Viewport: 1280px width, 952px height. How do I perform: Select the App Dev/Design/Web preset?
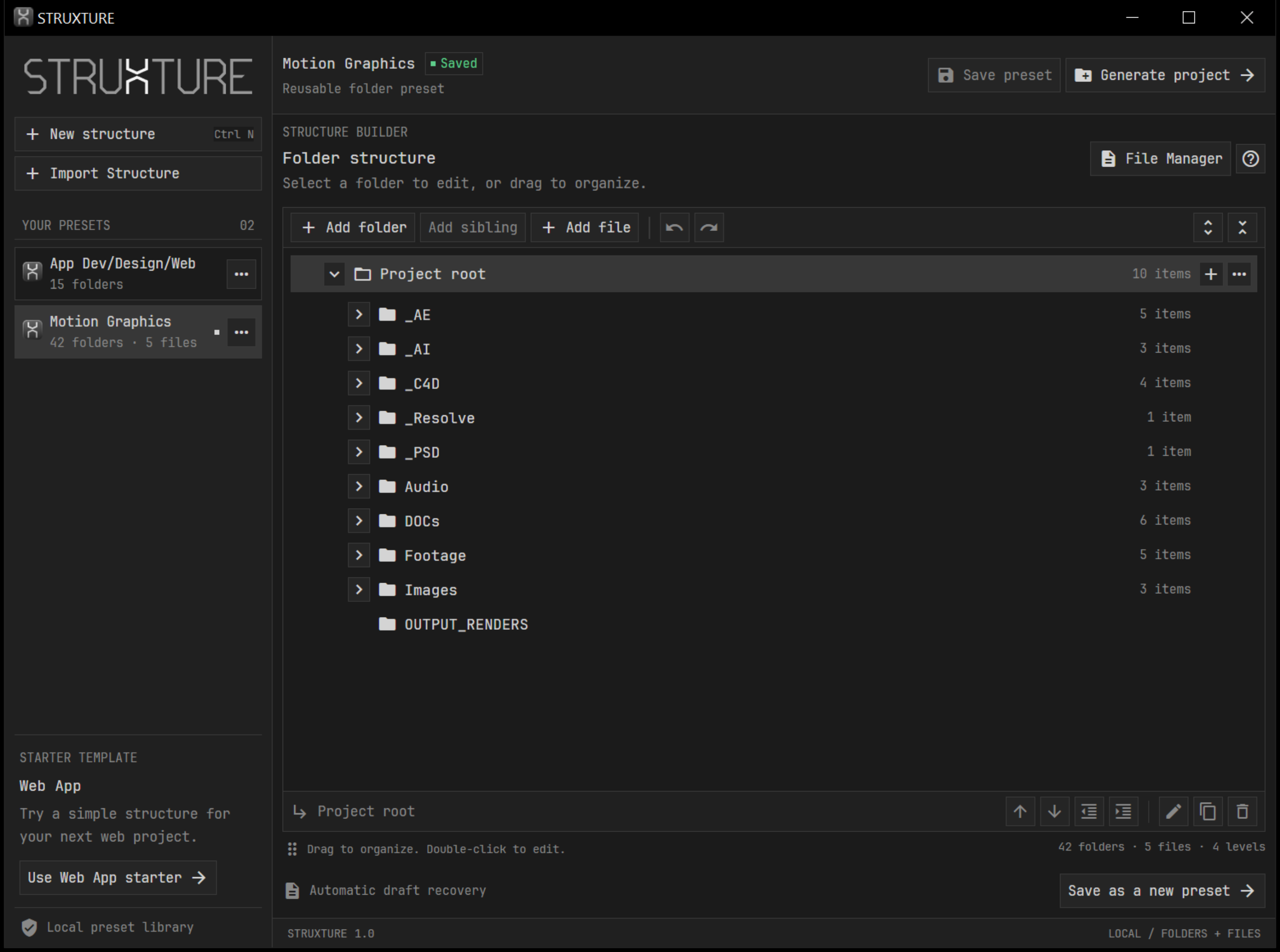138,274
